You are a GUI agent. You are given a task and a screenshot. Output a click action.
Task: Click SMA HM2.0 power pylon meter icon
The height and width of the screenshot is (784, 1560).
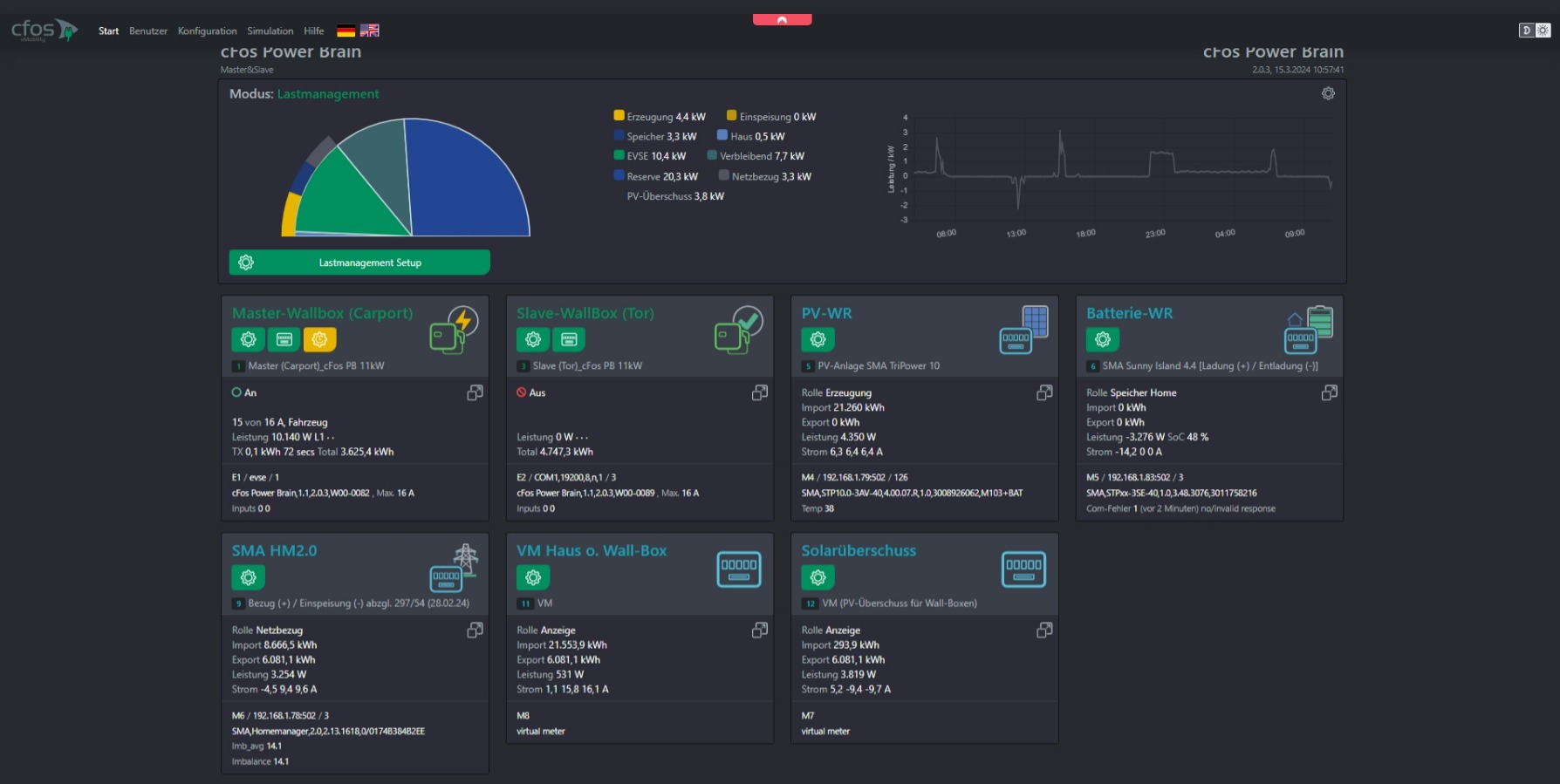[x=455, y=568]
